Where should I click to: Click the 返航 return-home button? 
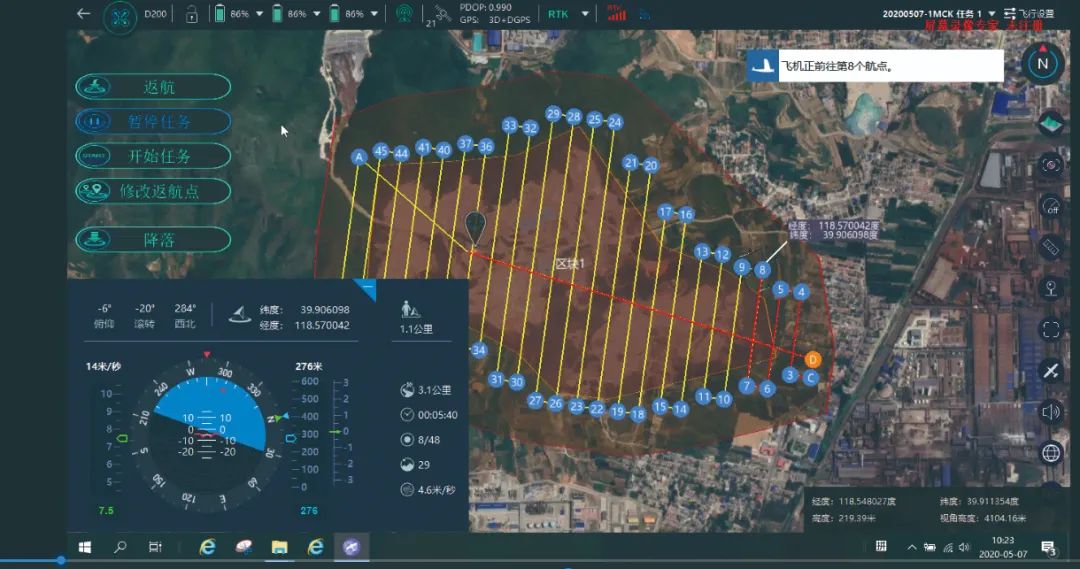pyautogui.click(x=153, y=87)
